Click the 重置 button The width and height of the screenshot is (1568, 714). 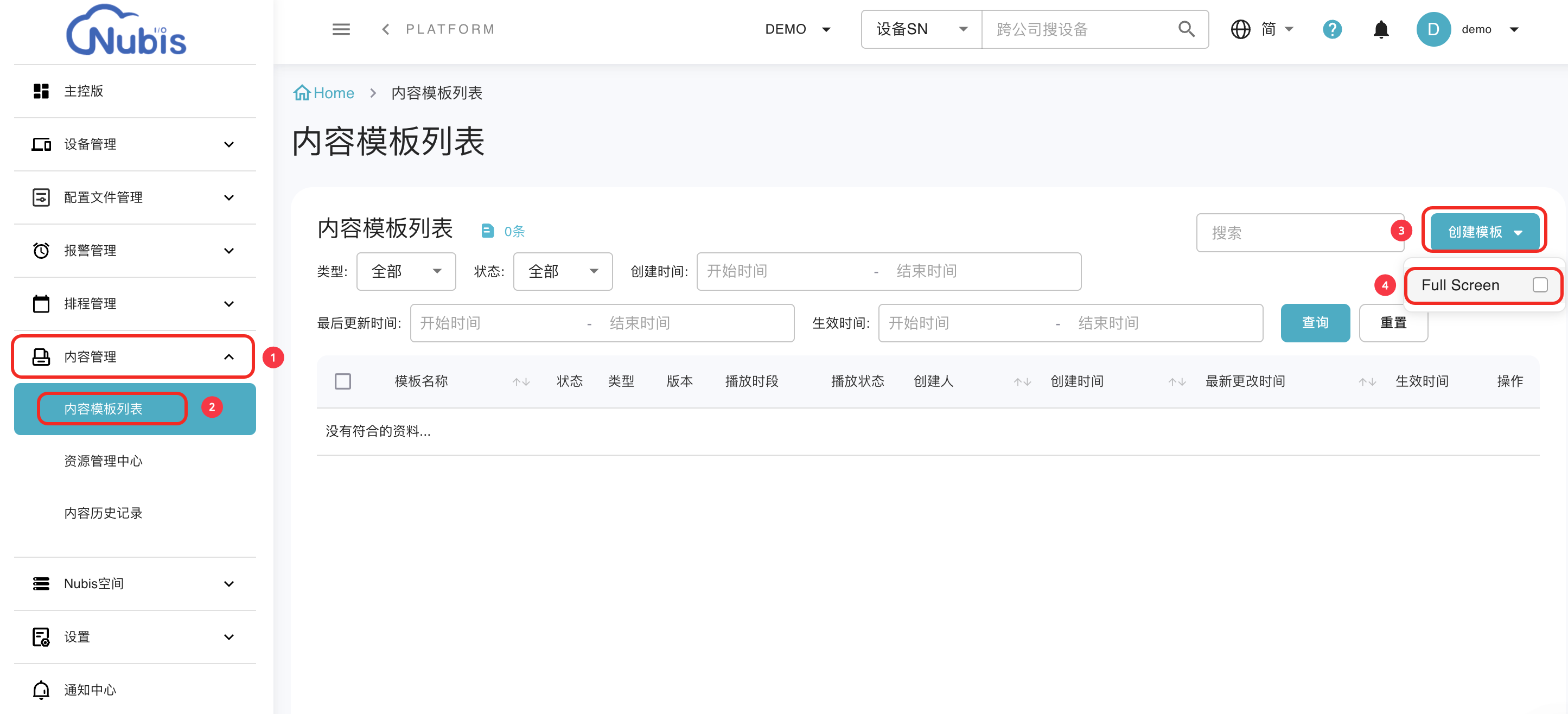point(1393,323)
